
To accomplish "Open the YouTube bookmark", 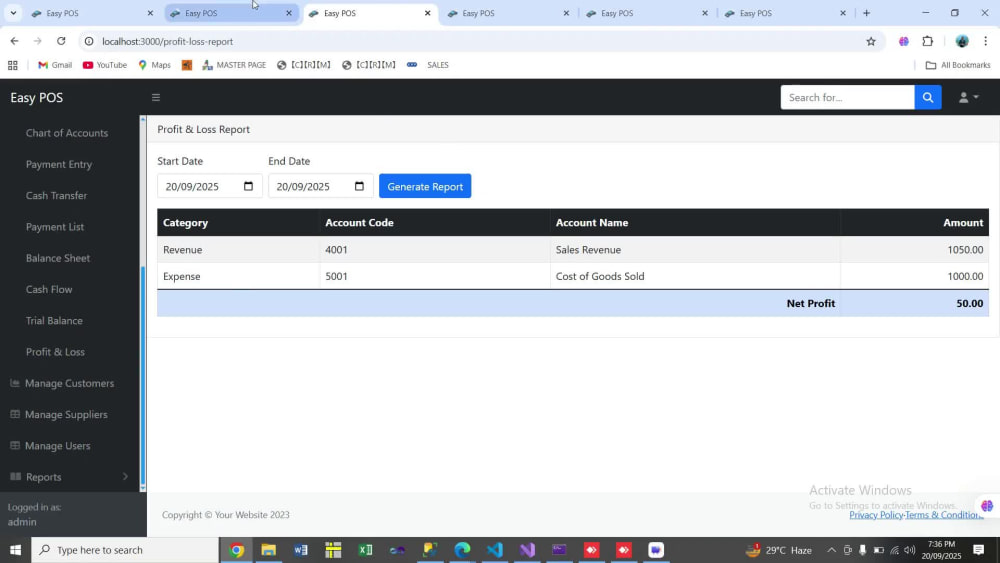I will 105,65.
